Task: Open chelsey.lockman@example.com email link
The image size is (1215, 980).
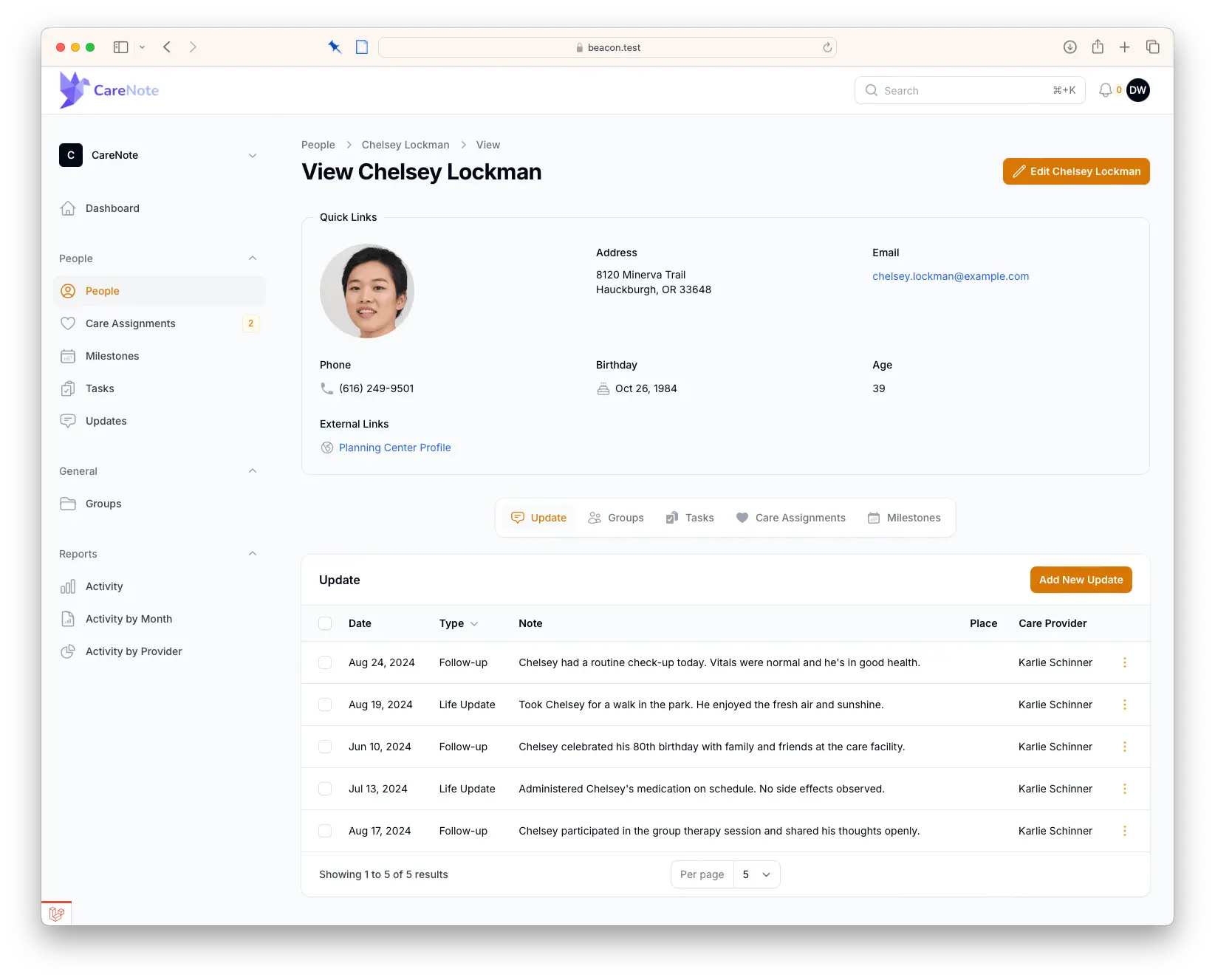Action: tap(951, 276)
